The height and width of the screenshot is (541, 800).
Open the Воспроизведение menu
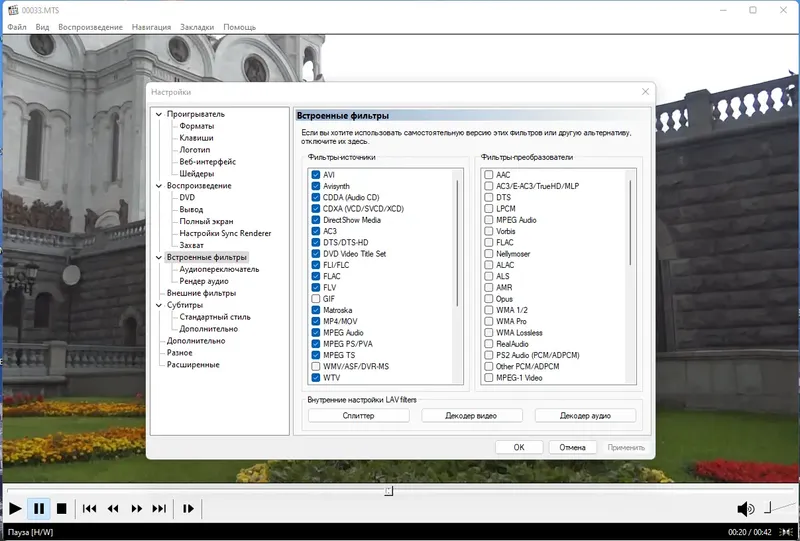[x=90, y=27]
